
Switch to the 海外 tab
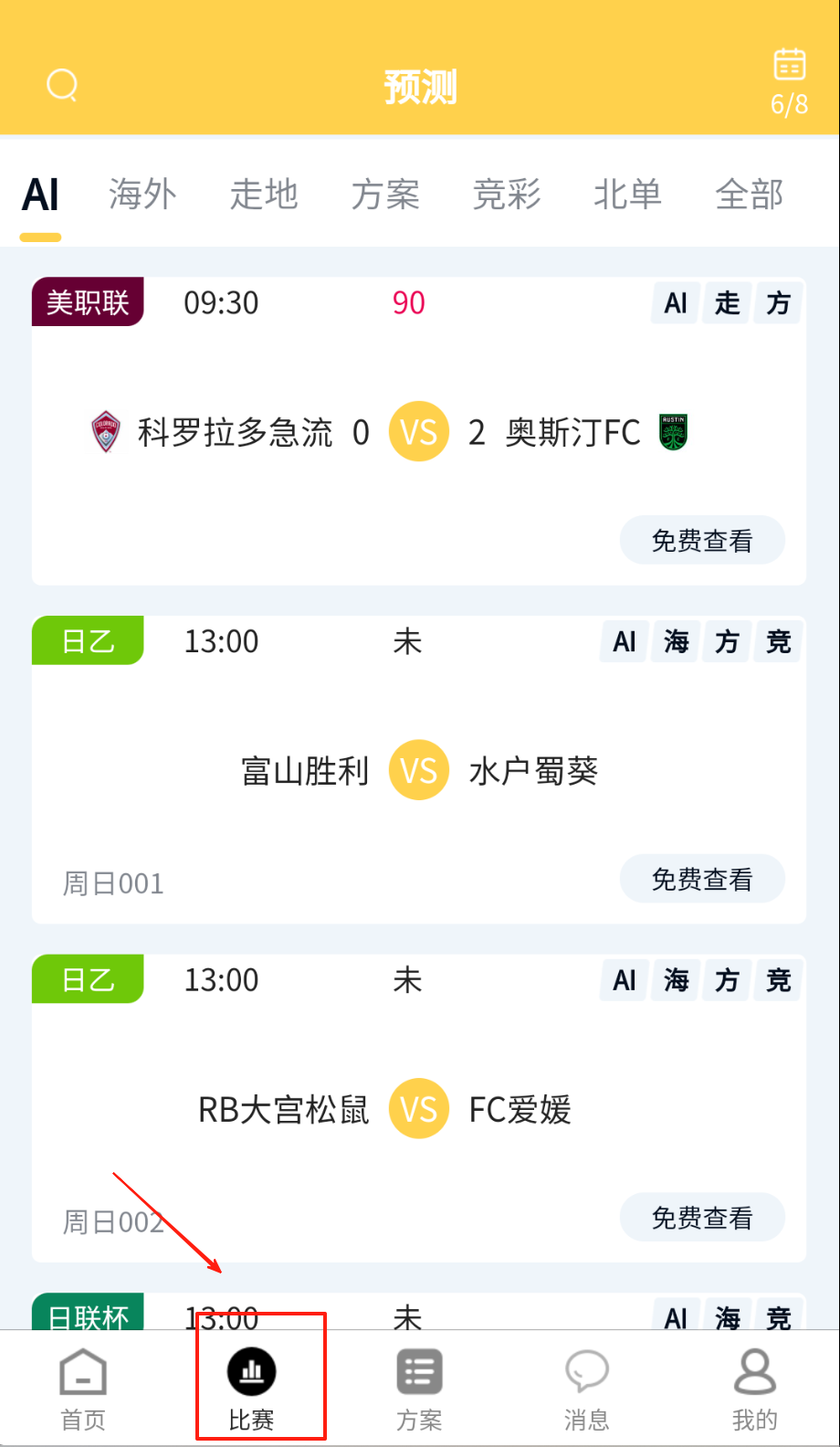(142, 195)
